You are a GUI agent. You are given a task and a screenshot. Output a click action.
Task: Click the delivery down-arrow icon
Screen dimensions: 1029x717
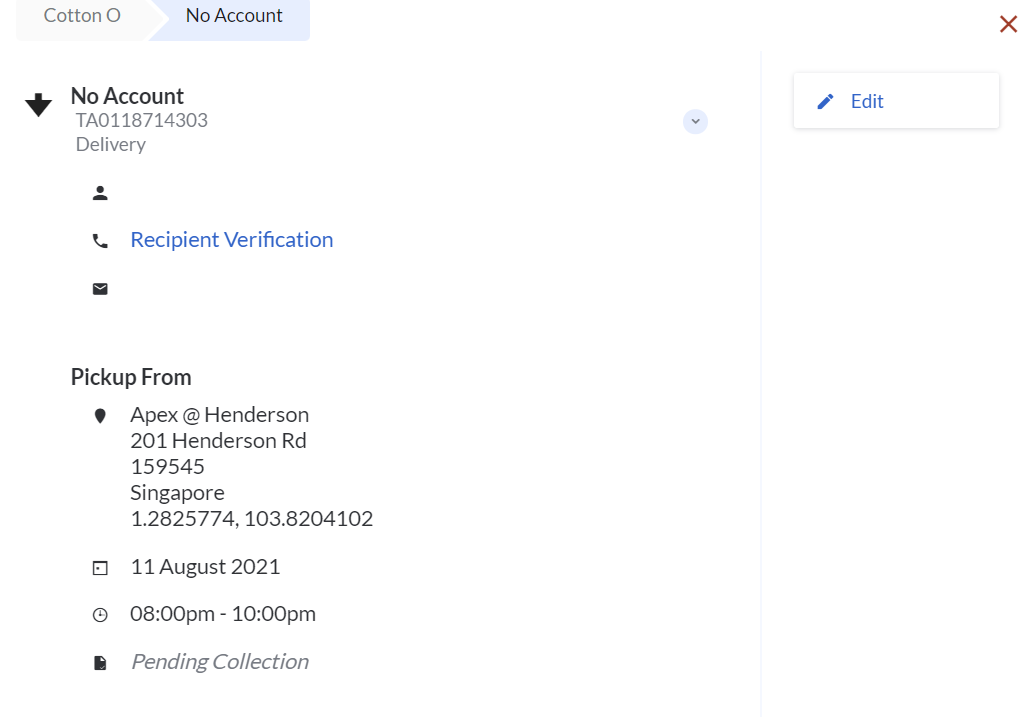tap(38, 104)
